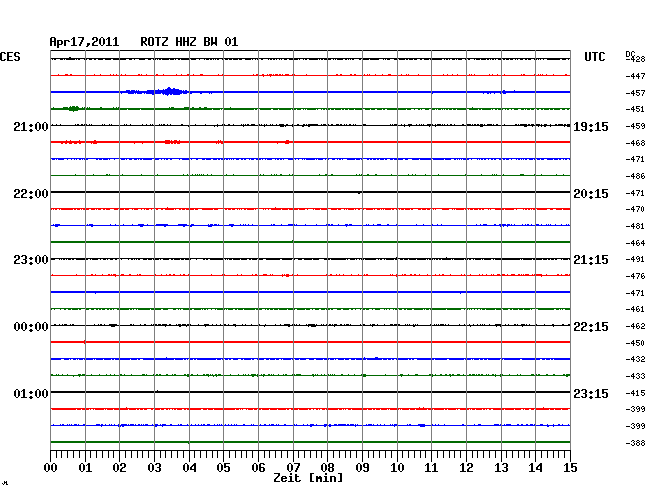This screenshot has height=494, width=650.
Task: Click the 13 minute axis label
Action: (501, 468)
